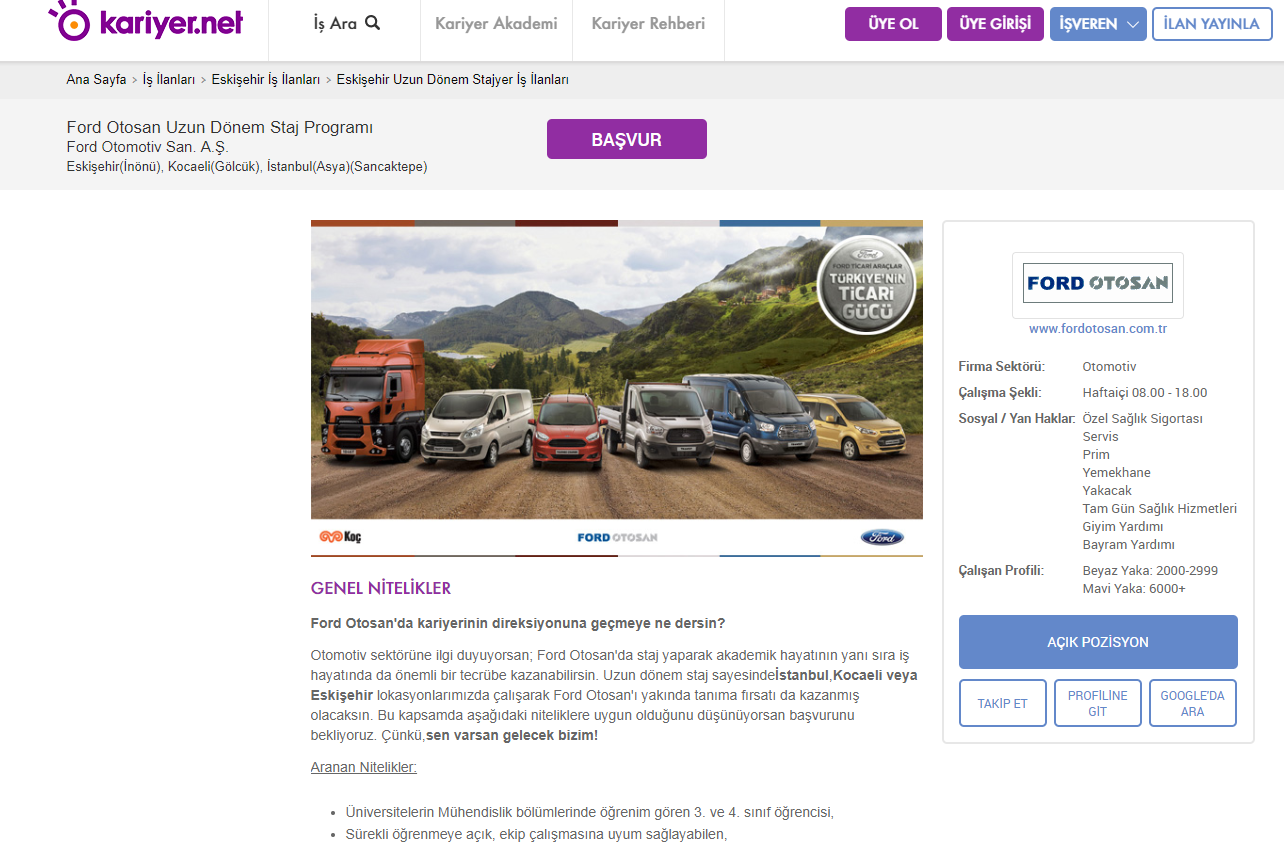This screenshot has height=848, width=1284.
Task: Click the Prim benefit entry
Action: (x=1096, y=455)
